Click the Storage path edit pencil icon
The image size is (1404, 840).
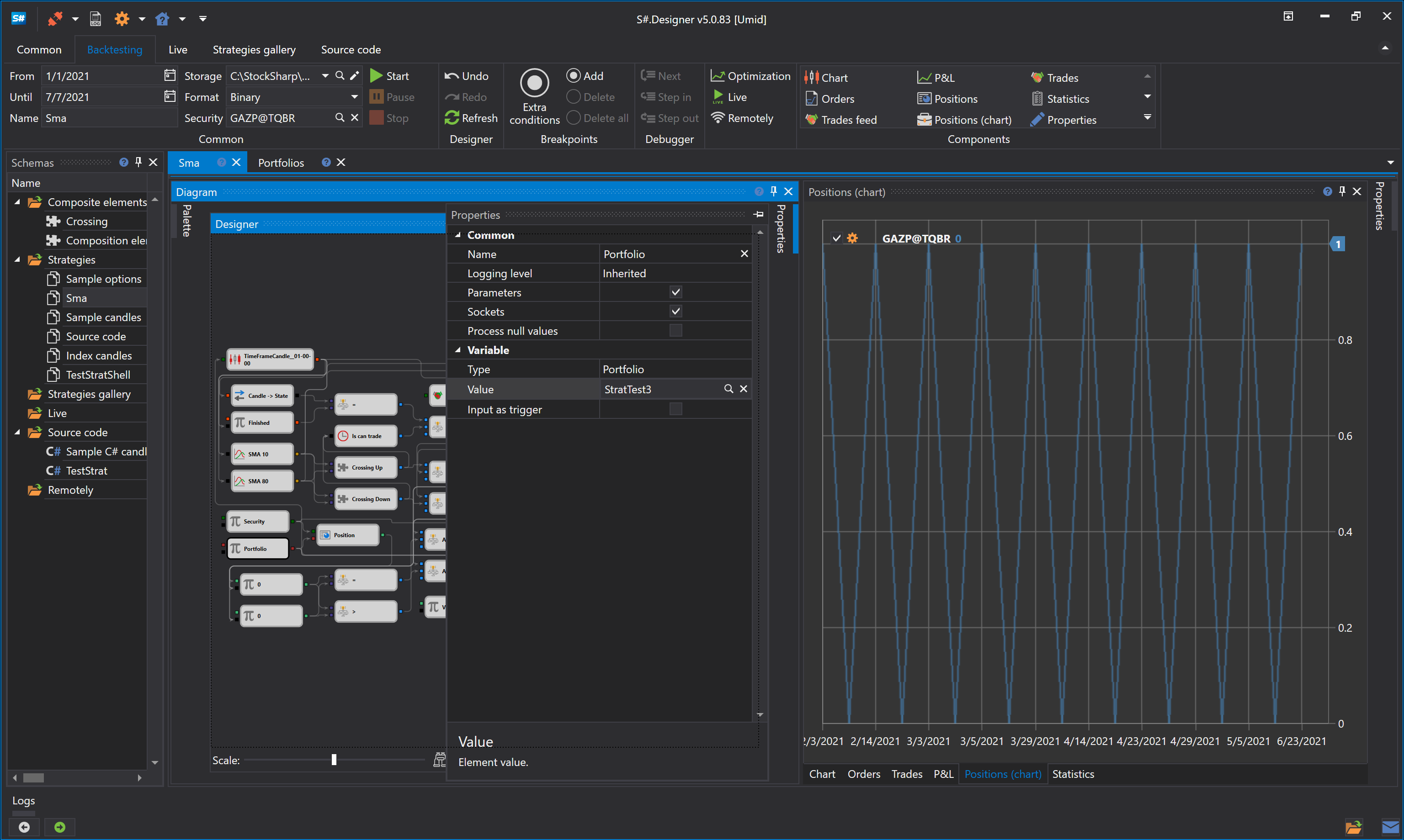tap(355, 76)
